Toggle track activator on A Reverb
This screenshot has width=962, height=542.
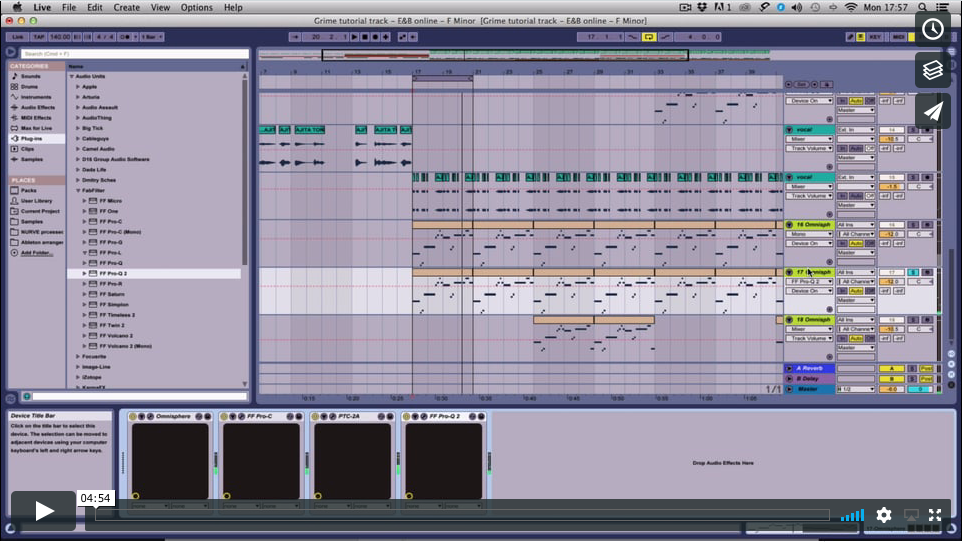tap(891, 368)
